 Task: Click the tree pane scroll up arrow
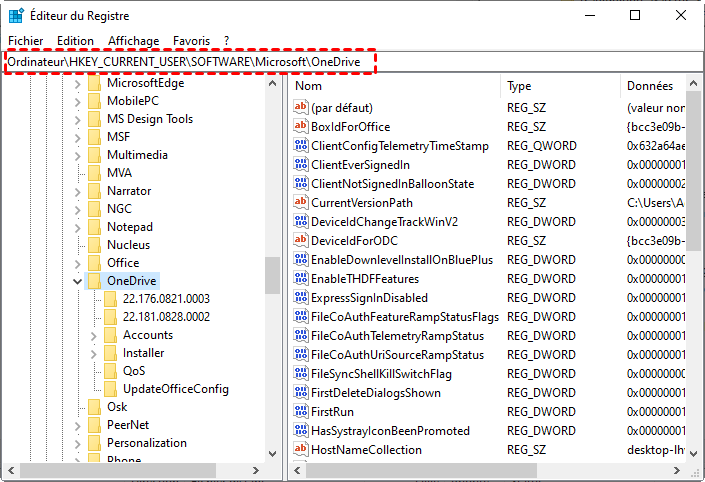(272, 83)
